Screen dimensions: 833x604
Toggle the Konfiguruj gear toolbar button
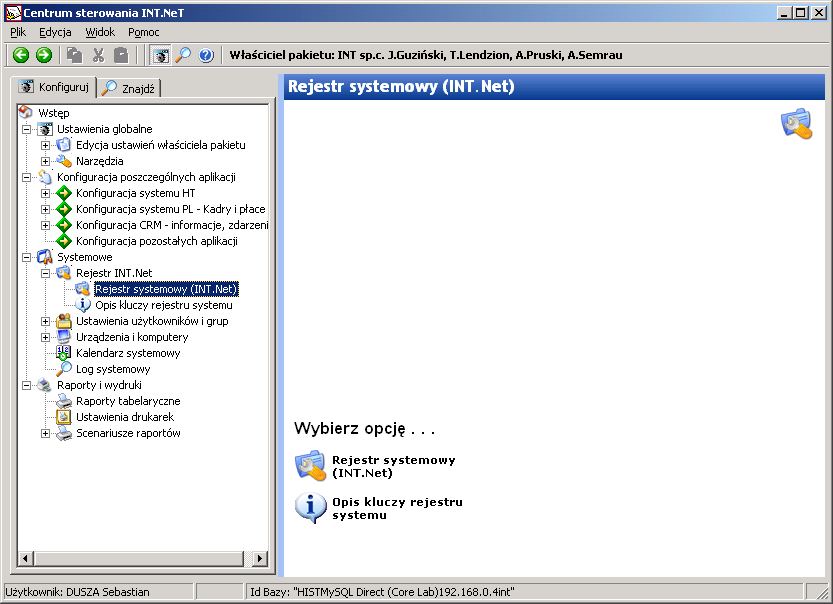click(160, 55)
